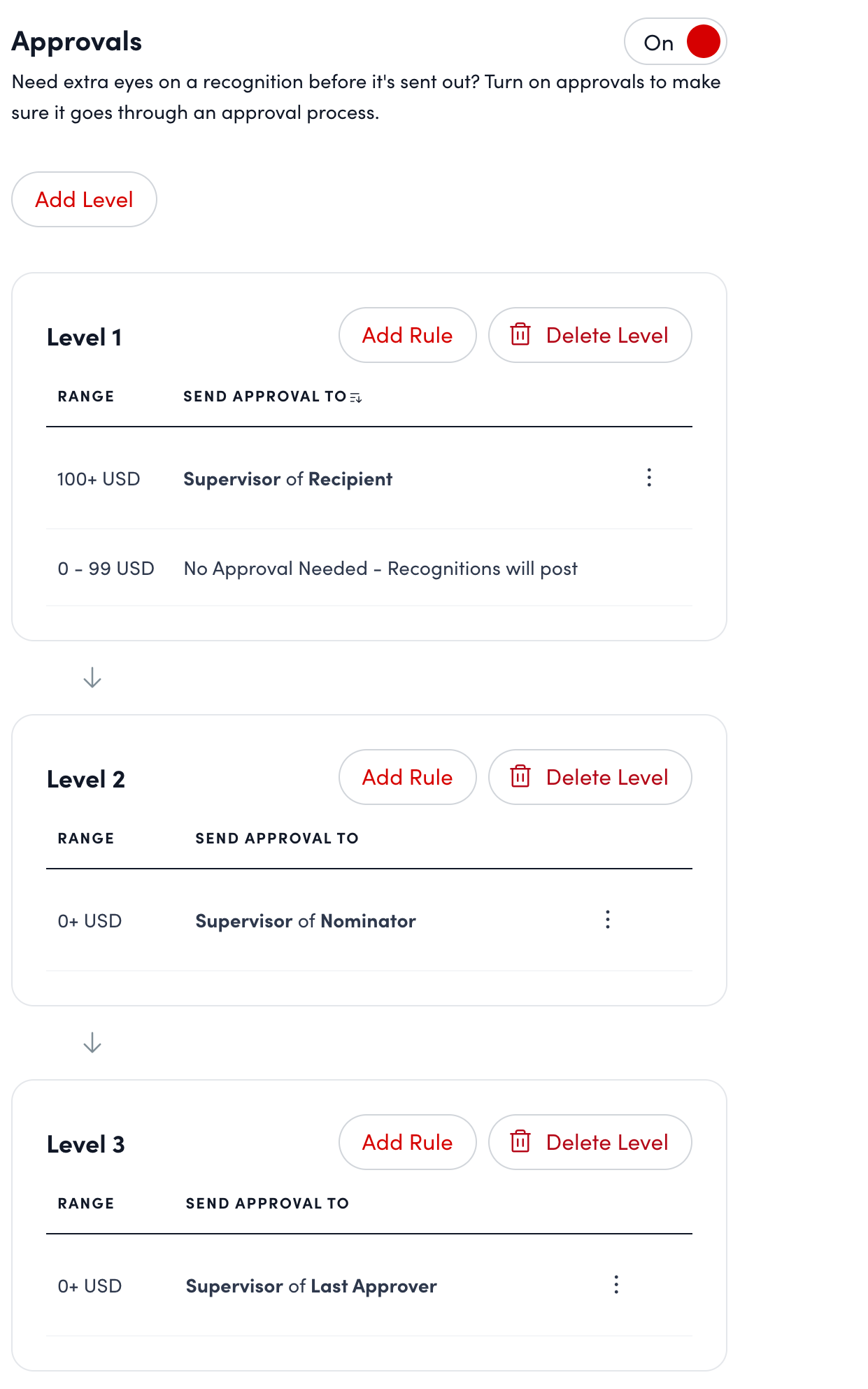The height and width of the screenshot is (1389, 868).
Task: Click the trash icon for Level 3
Action: click(x=521, y=1142)
